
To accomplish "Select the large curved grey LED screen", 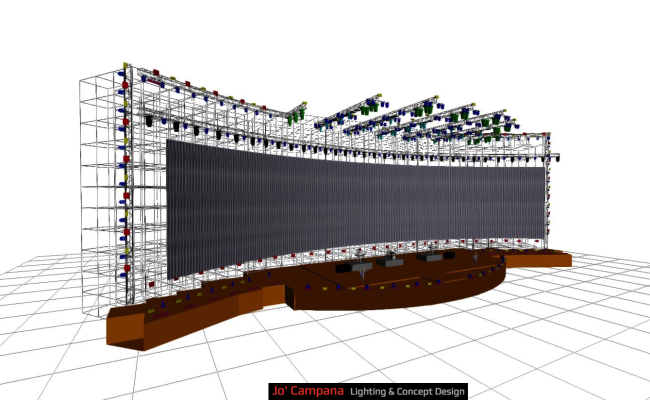I will point(356,208).
